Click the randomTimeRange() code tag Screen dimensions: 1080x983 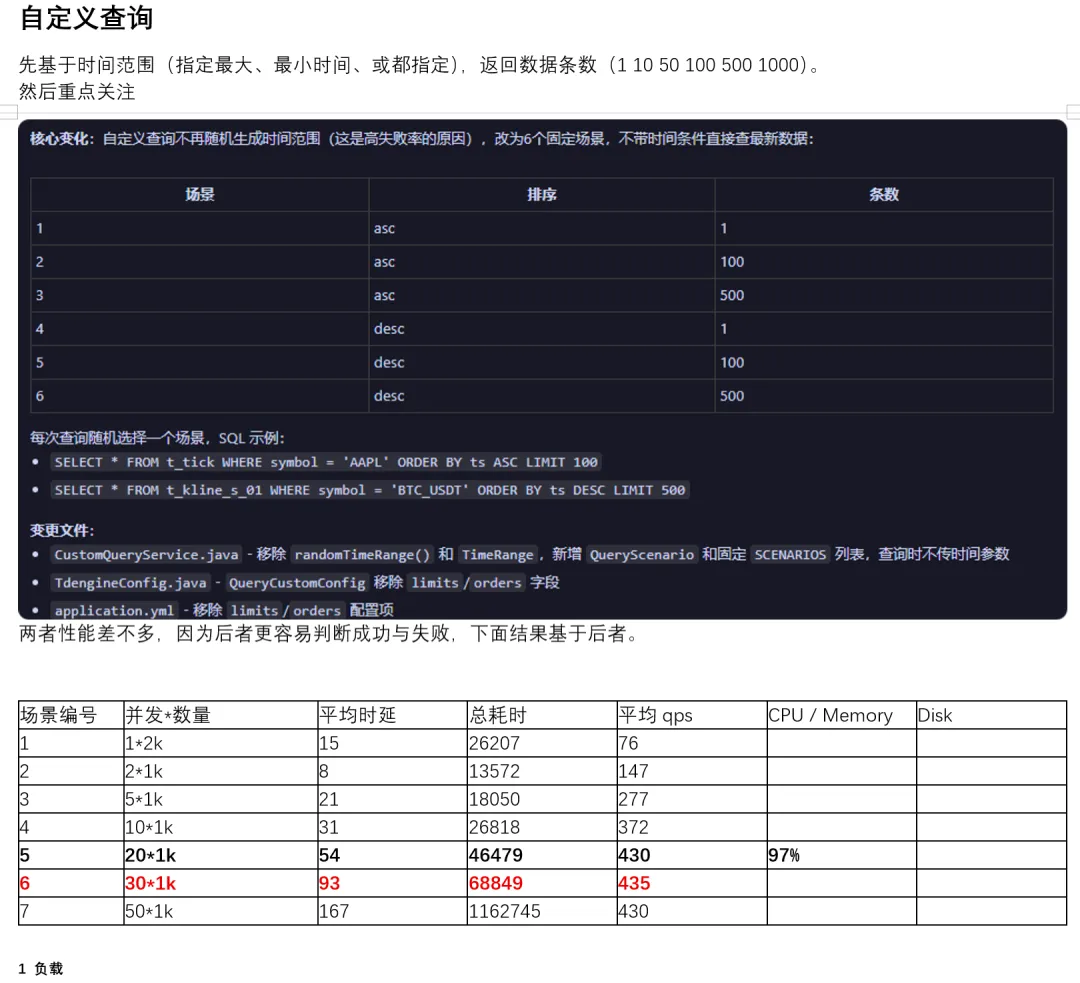click(x=362, y=555)
